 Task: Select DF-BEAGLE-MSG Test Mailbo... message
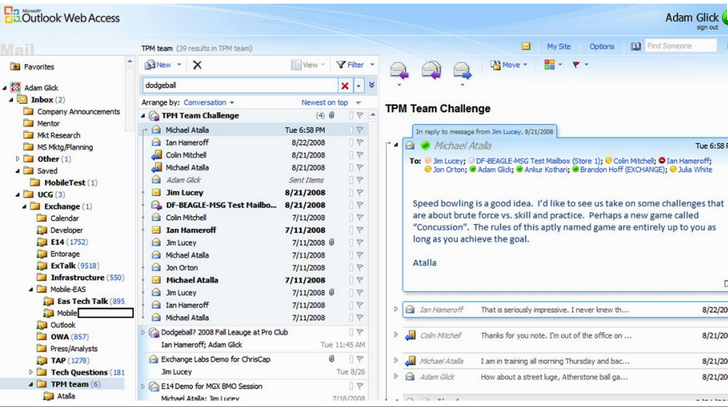[x=254, y=205]
